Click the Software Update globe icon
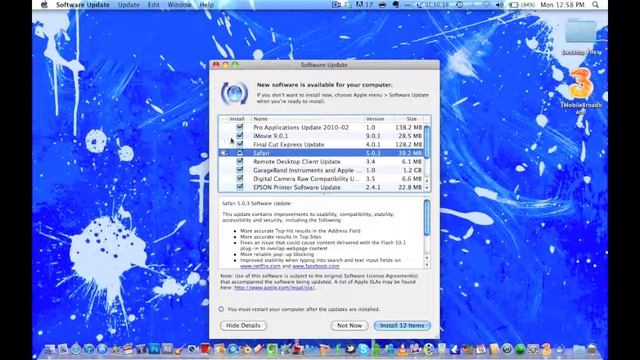Viewport: 640px width, 360px height. [x=234, y=93]
